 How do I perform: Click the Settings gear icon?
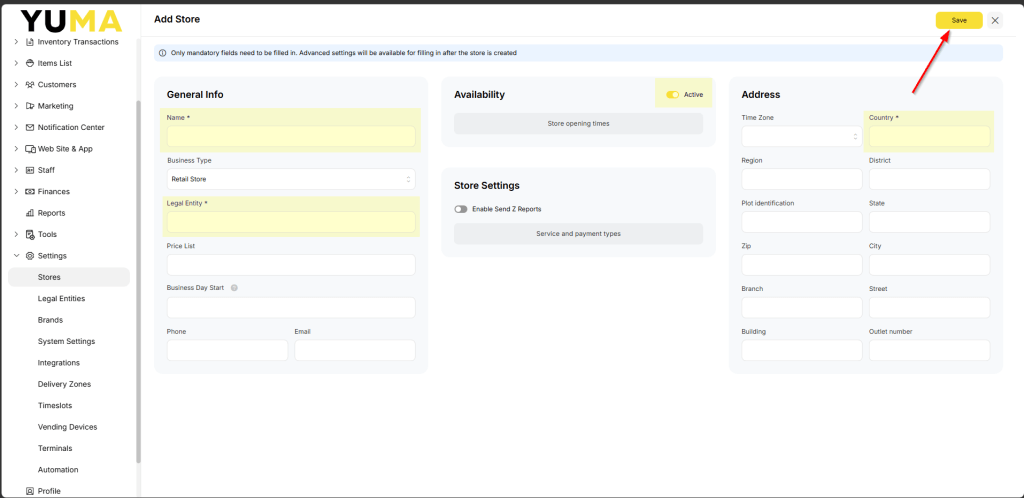(29, 256)
